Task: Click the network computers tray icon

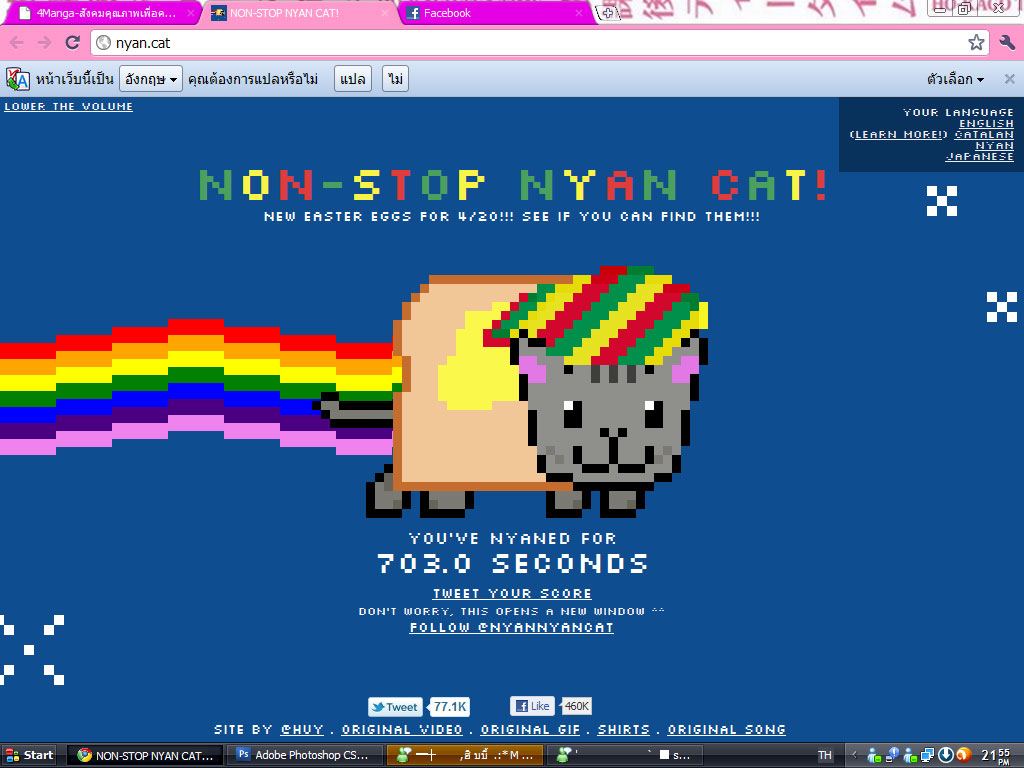Action: click(x=927, y=756)
